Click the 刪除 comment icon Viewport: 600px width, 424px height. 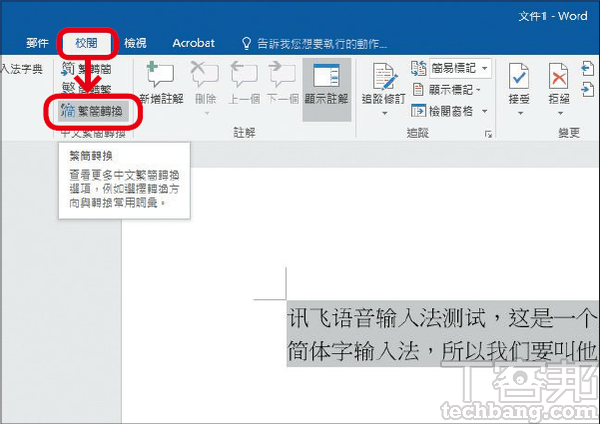pos(205,75)
